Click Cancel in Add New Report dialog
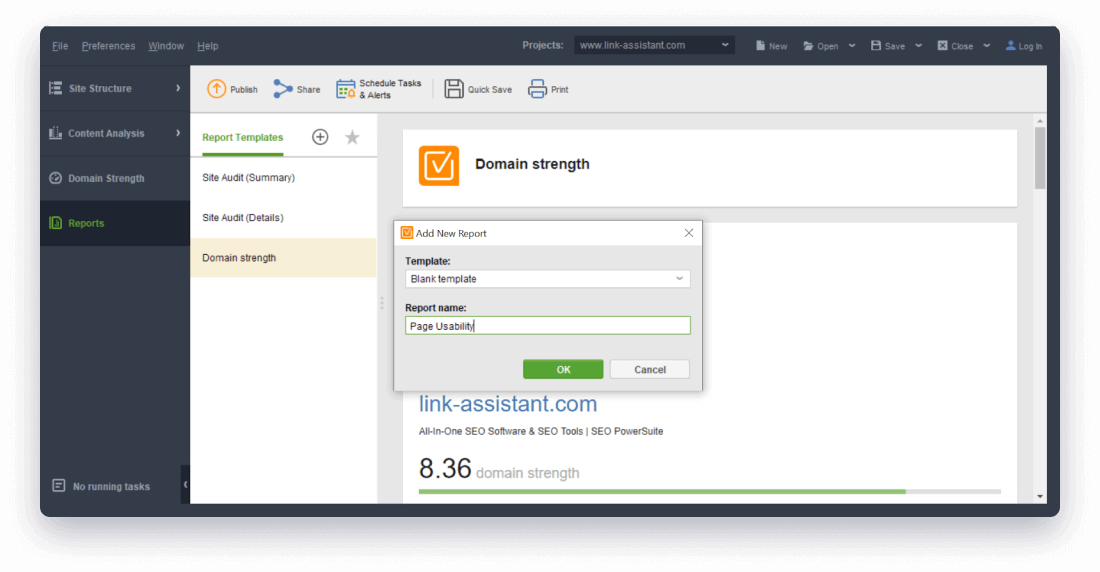 coord(650,369)
